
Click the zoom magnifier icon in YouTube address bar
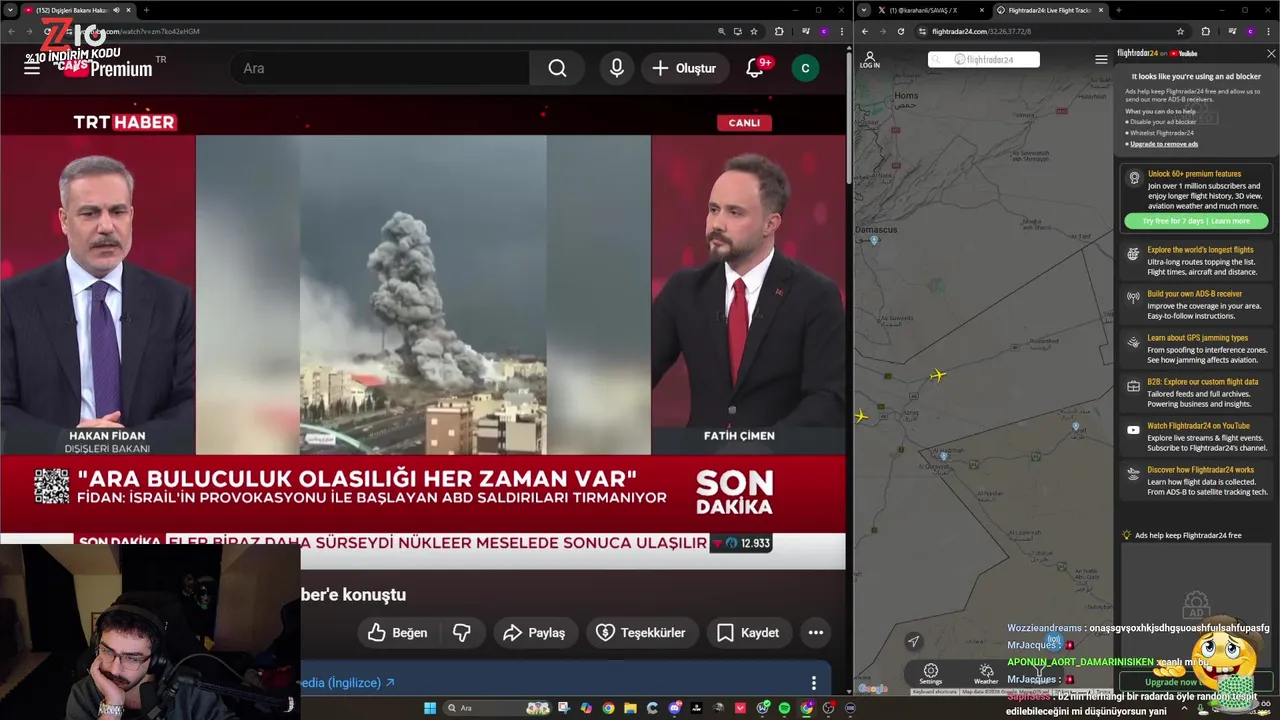click(722, 31)
